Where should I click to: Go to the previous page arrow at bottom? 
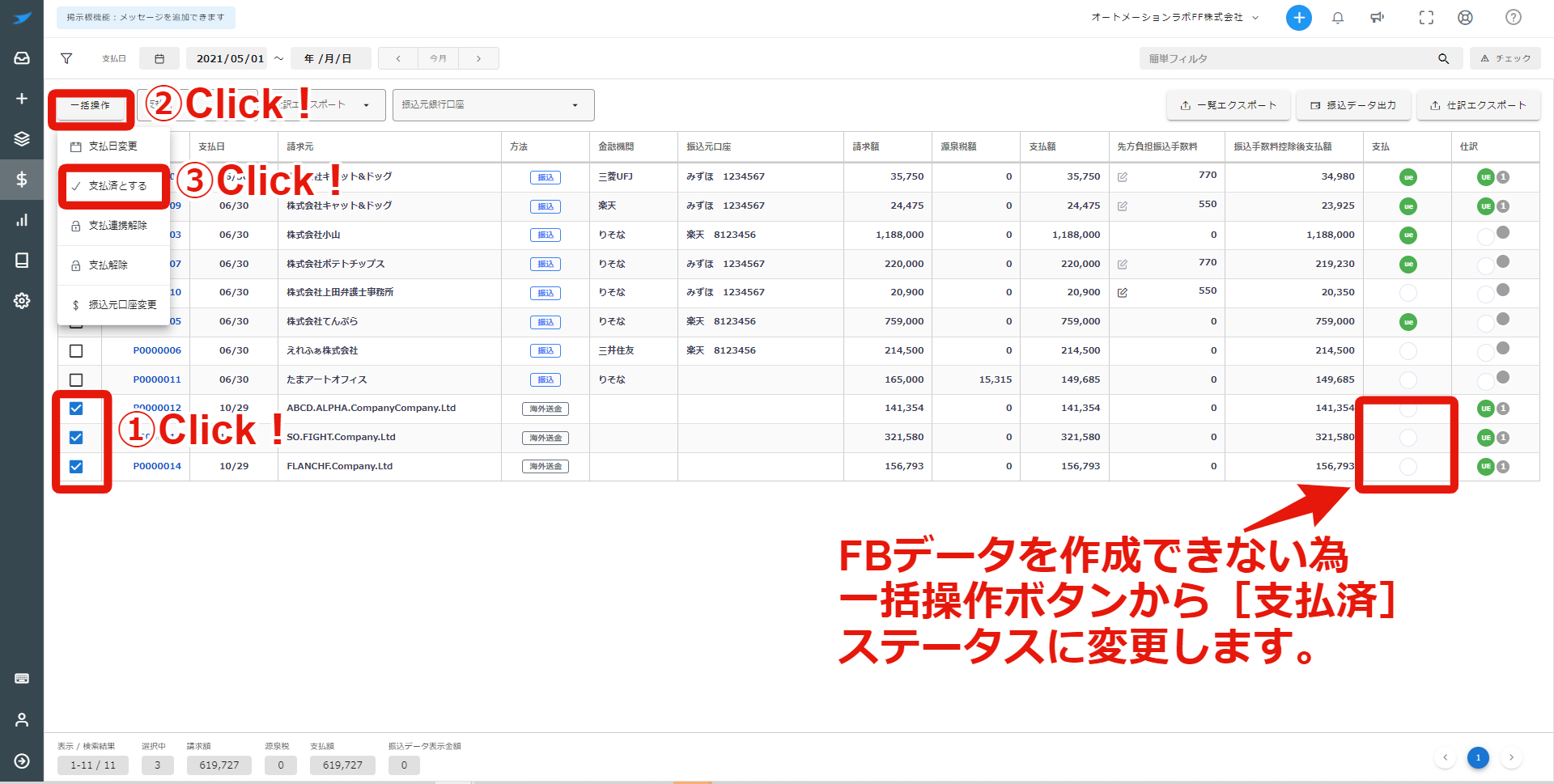click(x=1445, y=758)
